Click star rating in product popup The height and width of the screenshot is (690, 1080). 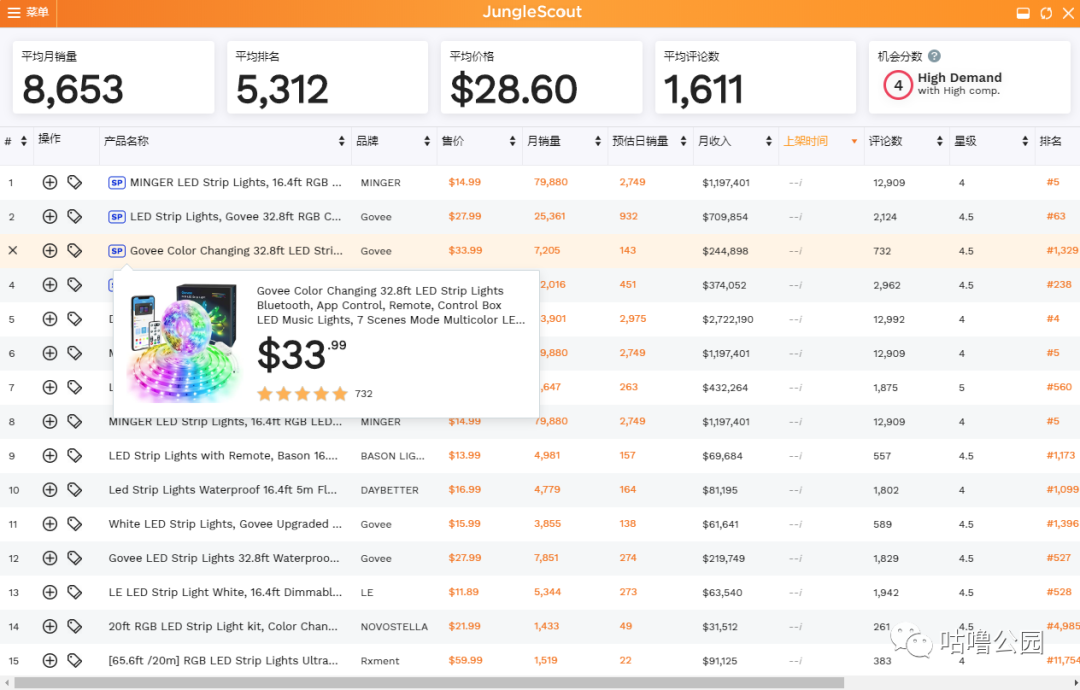302,394
